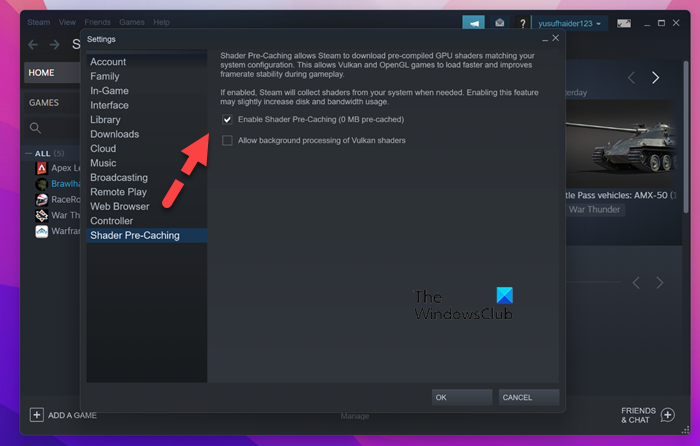Open the Steam inbox envelope icon

[500, 23]
